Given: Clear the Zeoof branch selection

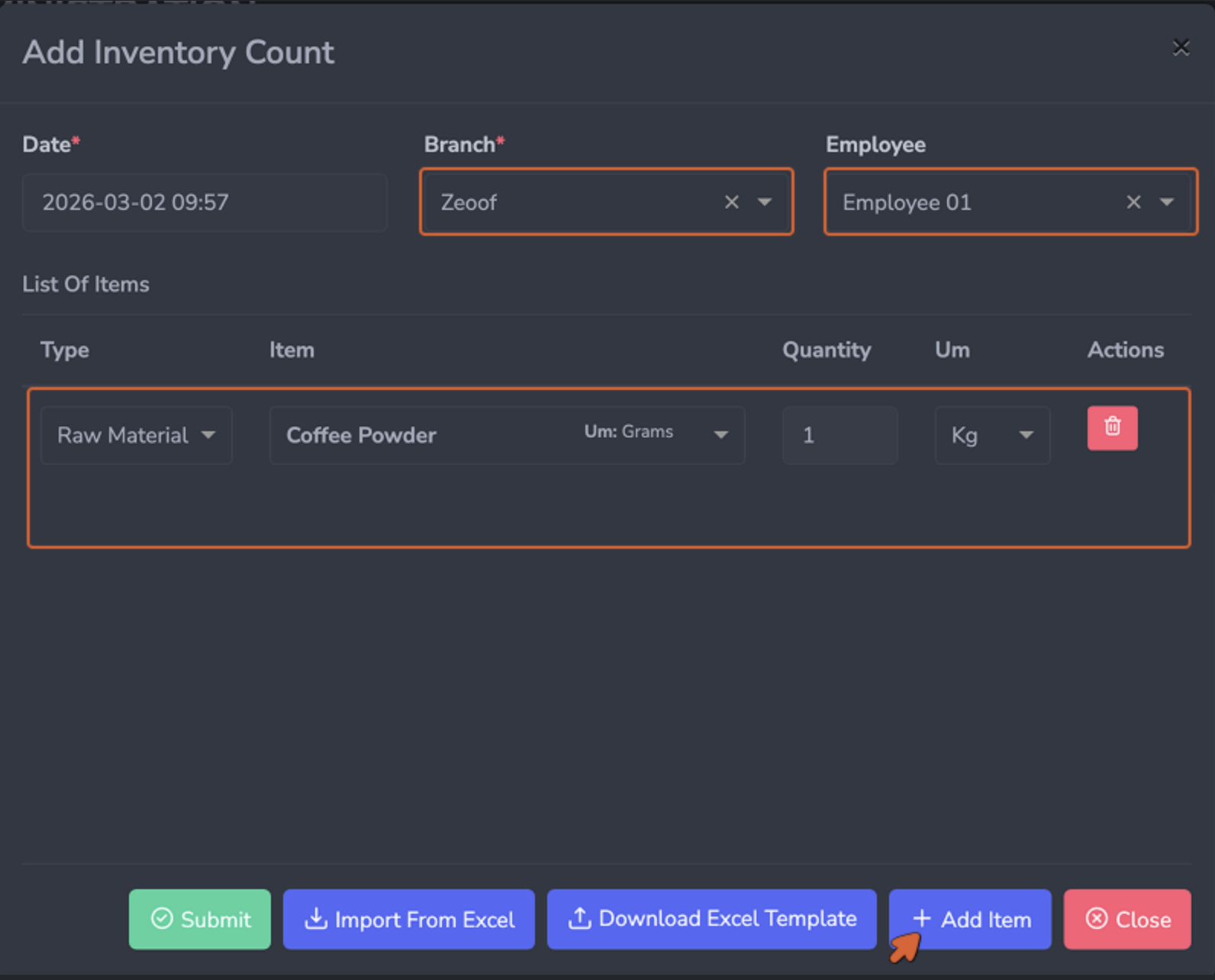Looking at the screenshot, I should [731, 202].
